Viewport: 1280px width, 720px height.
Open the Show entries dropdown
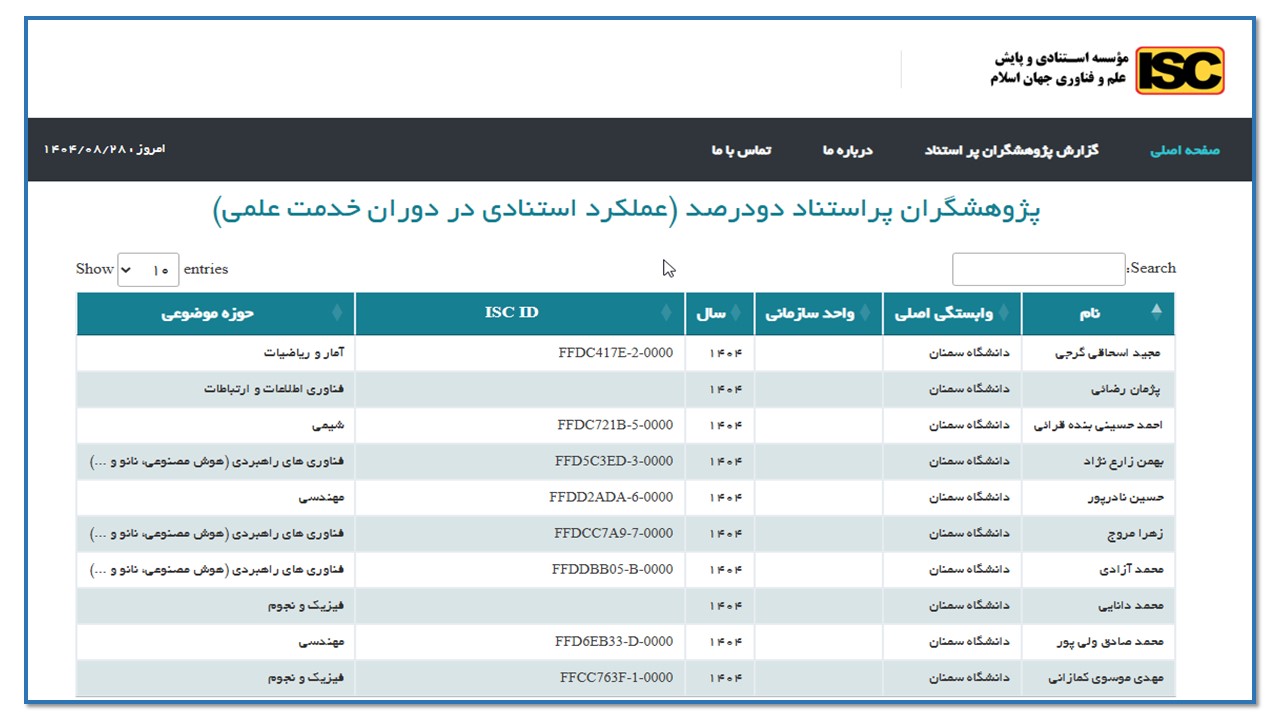148,270
